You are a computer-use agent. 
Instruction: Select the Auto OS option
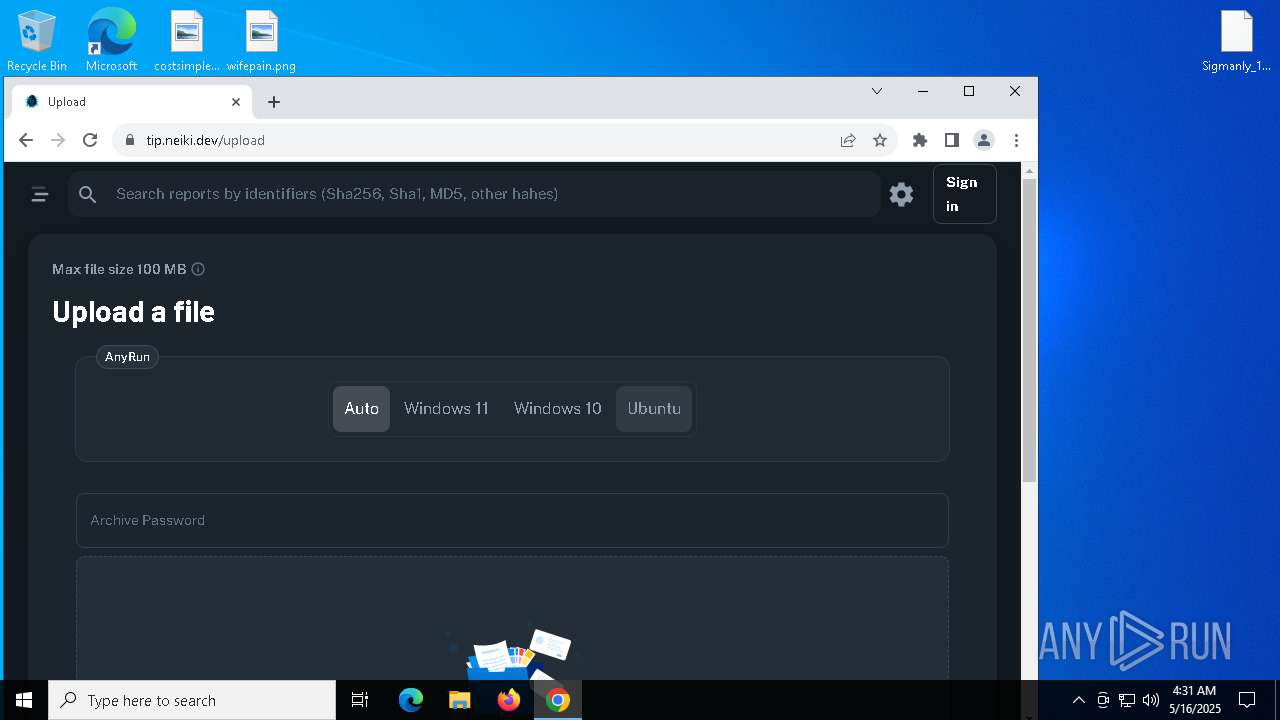(x=361, y=409)
